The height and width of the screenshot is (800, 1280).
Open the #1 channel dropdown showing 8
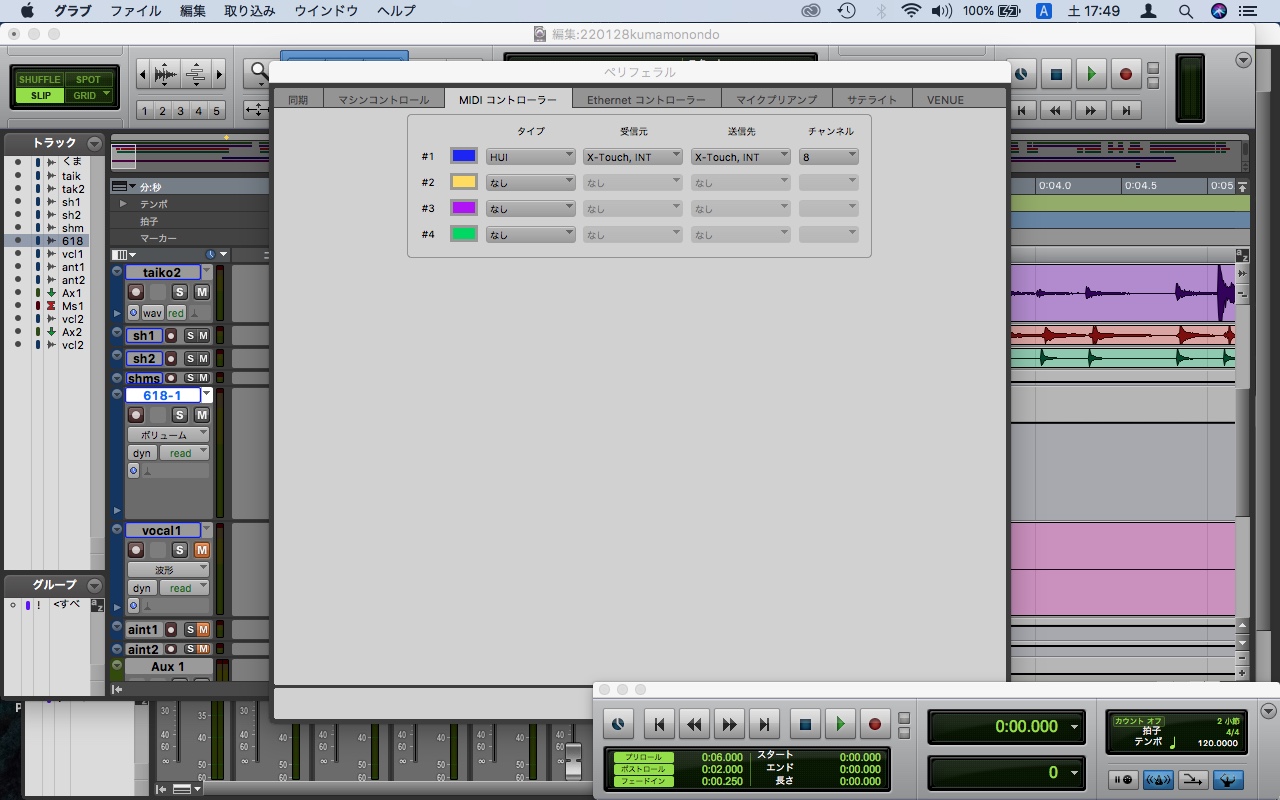[828, 157]
